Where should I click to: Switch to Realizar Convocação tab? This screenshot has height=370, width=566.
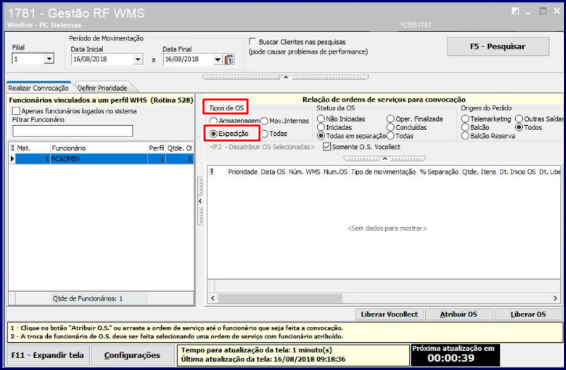pos(38,88)
